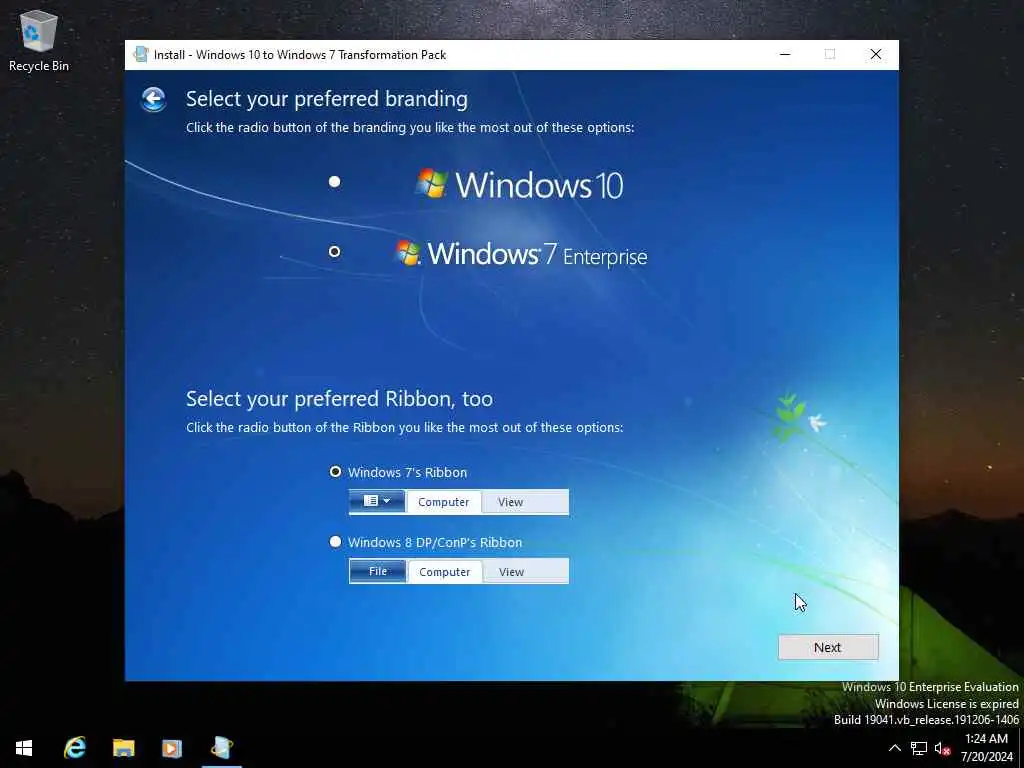Viewport: 1024px width, 768px height.
Task: Click the 'Select your preferred Ribbon, too' heading
Action: (x=339, y=398)
